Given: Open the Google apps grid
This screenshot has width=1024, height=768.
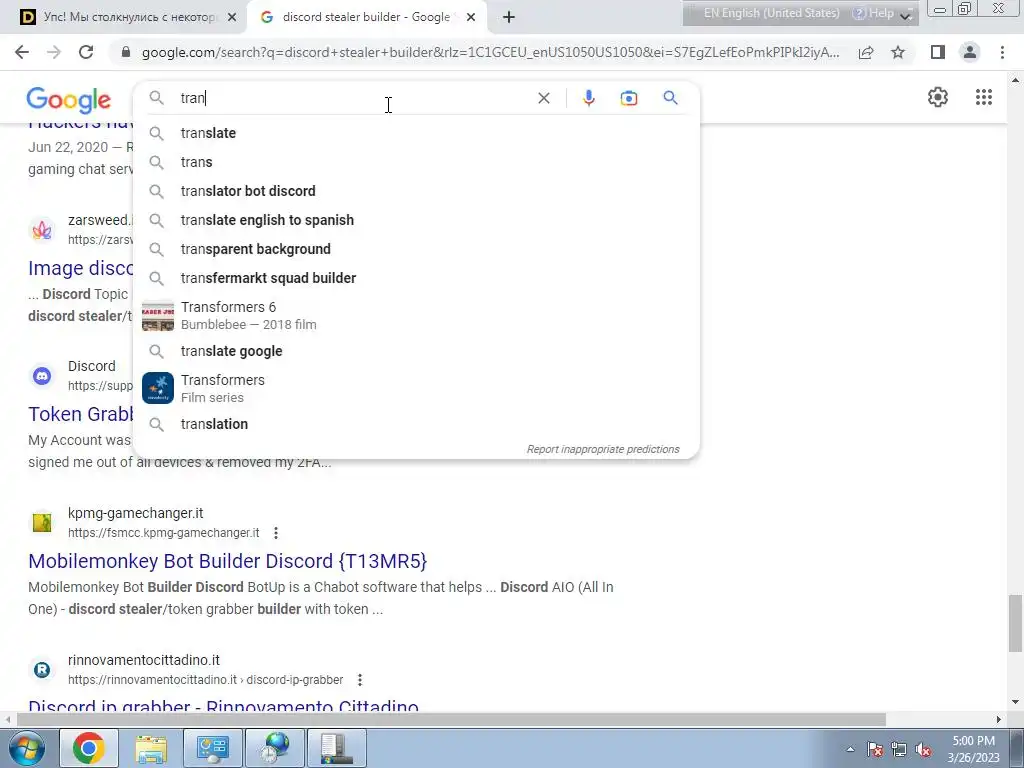Looking at the screenshot, I should point(984,97).
